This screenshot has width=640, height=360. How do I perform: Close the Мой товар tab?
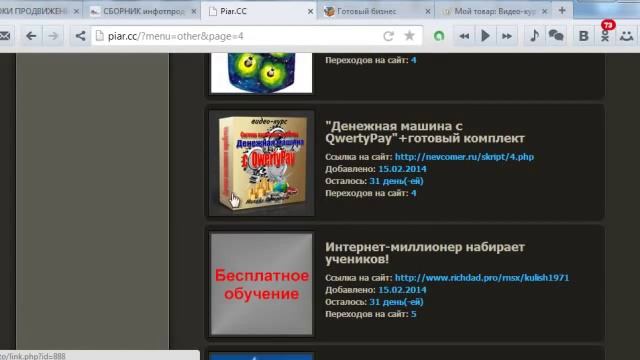pyautogui.click(x=544, y=11)
